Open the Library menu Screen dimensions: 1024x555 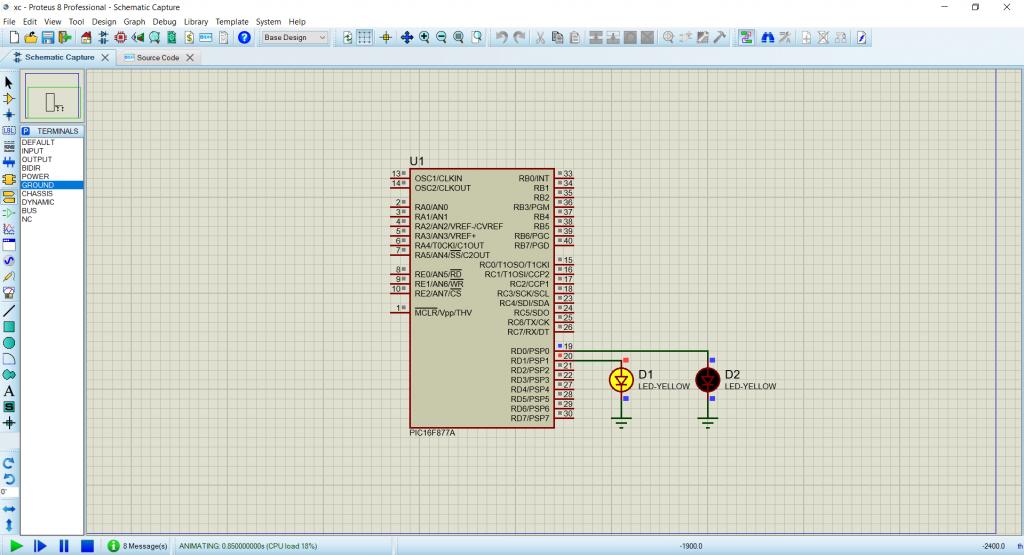(196, 22)
